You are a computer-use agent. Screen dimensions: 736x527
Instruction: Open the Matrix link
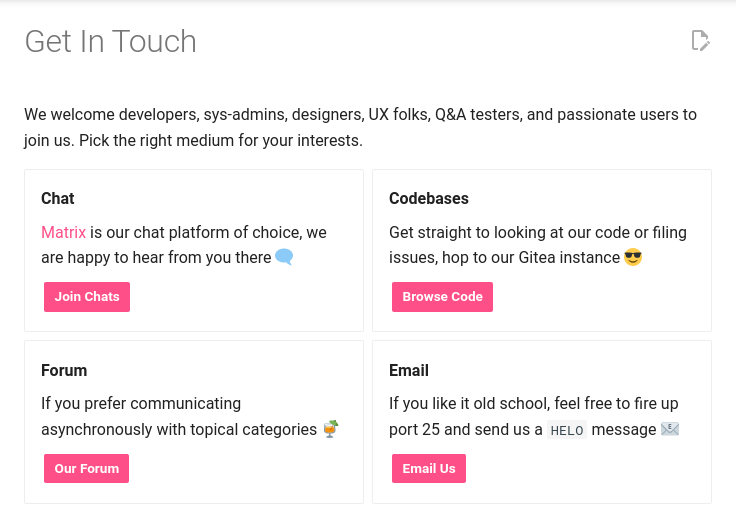tap(63, 233)
